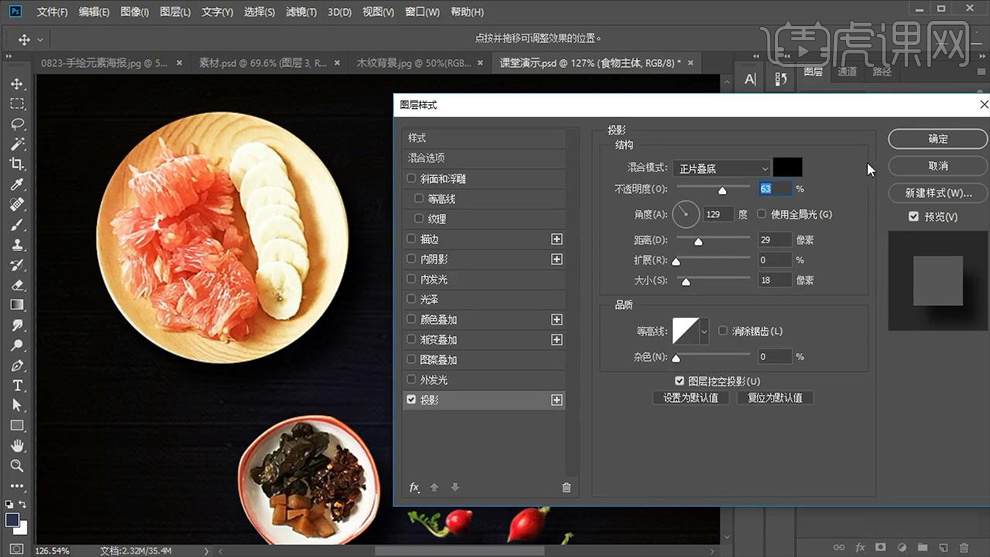
Task: Enable the 使用全局光 checkbox
Action: (762, 214)
